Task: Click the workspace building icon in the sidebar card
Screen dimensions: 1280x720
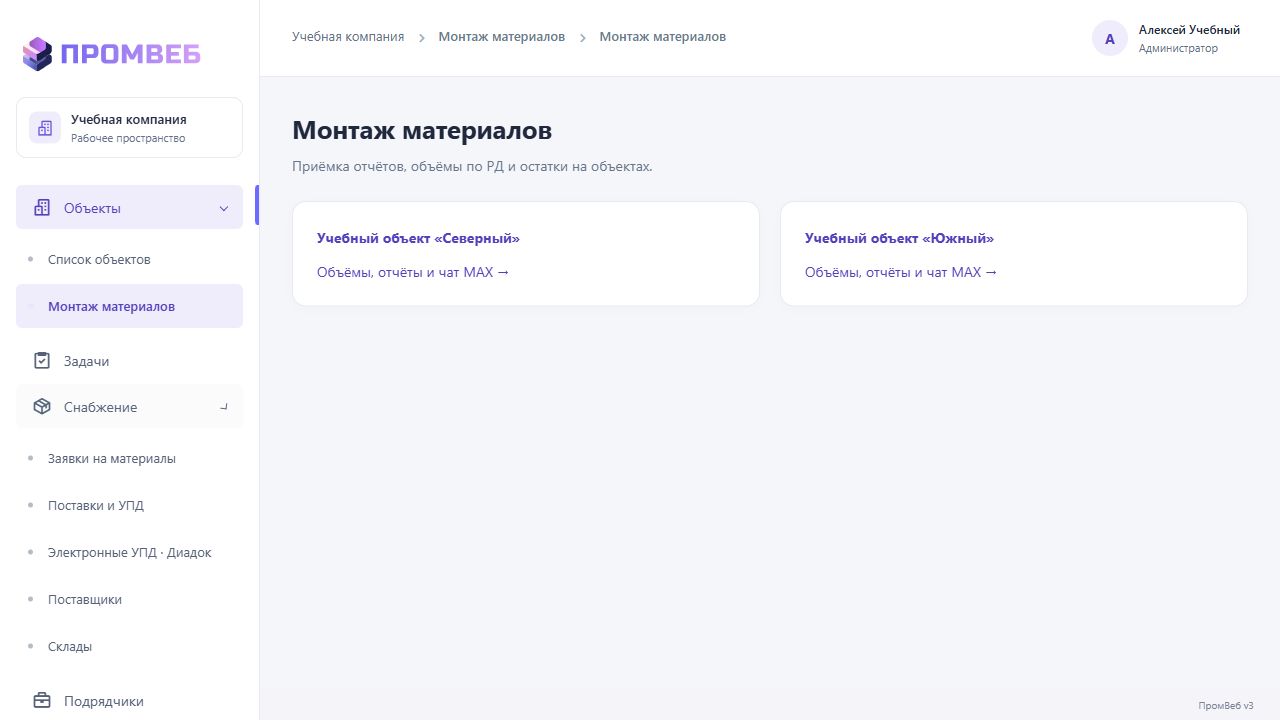Action: pos(45,128)
